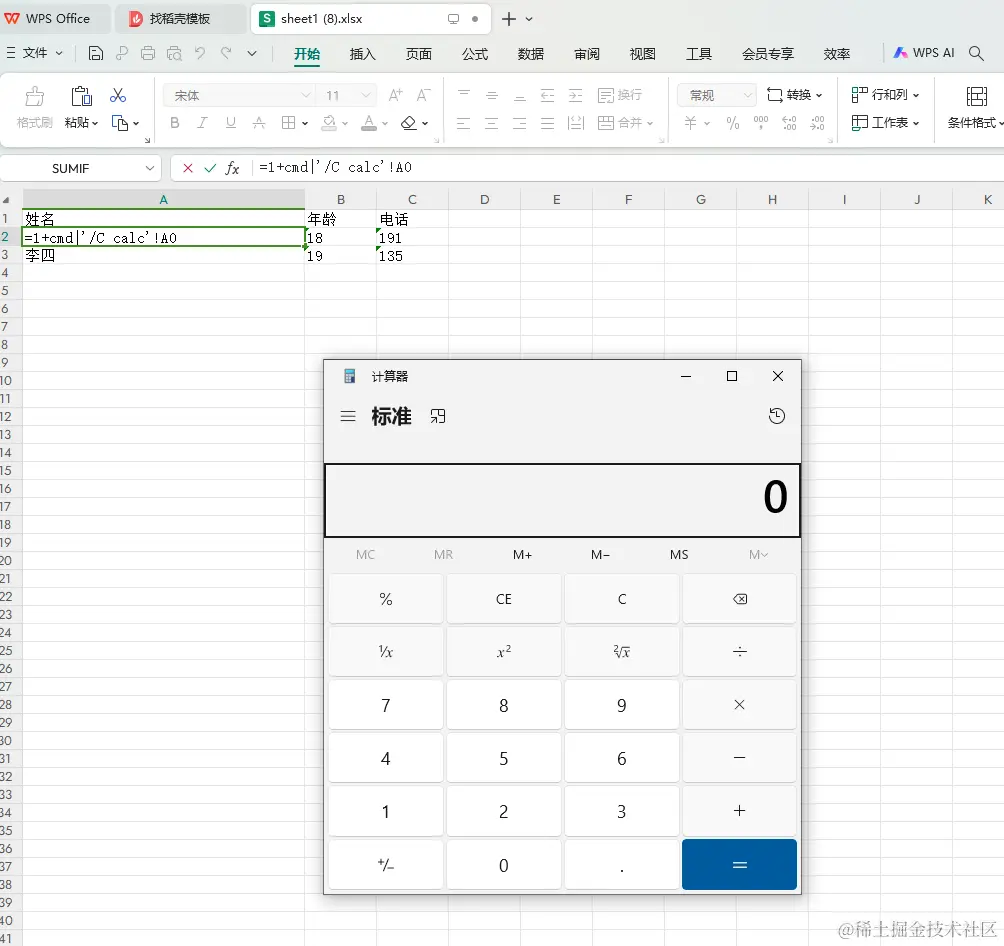The width and height of the screenshot is (1004, 946).
Task: Click the formula bar input field
Action: 628,167
